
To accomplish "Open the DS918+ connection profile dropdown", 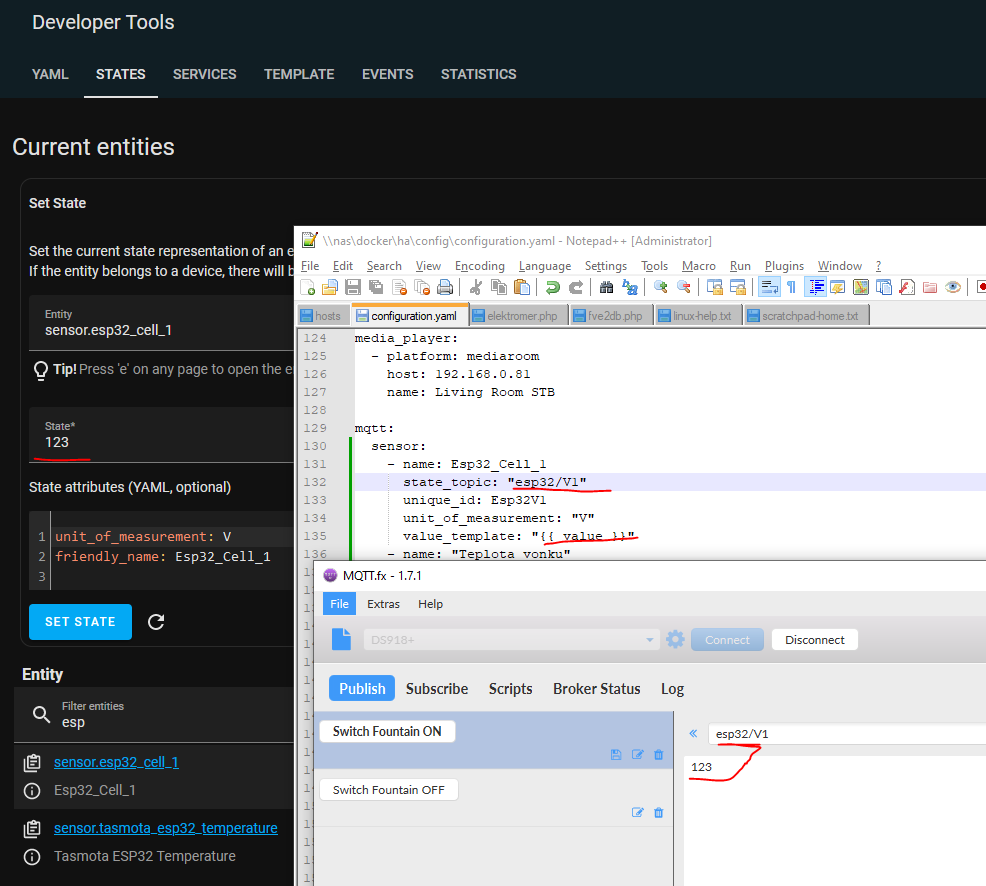I will pyautogui.click(x=651, y=640).
